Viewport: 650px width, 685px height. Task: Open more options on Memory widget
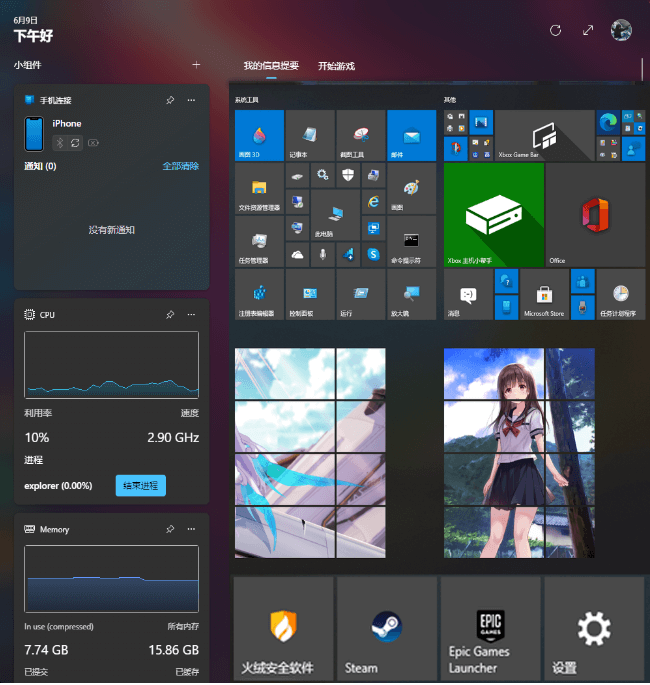tap(191, 529)
